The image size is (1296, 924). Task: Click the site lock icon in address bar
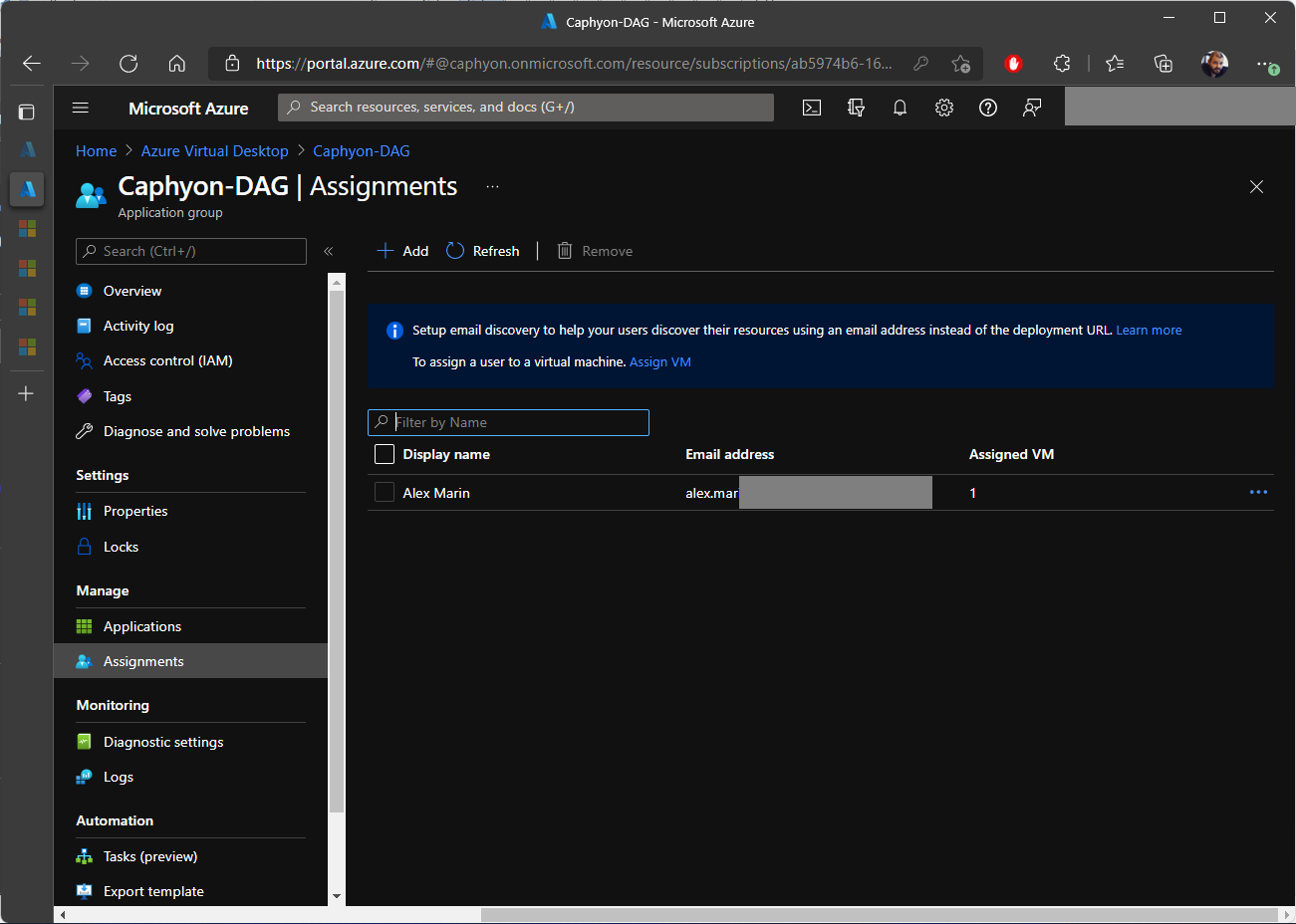click(x=232, y=64)
